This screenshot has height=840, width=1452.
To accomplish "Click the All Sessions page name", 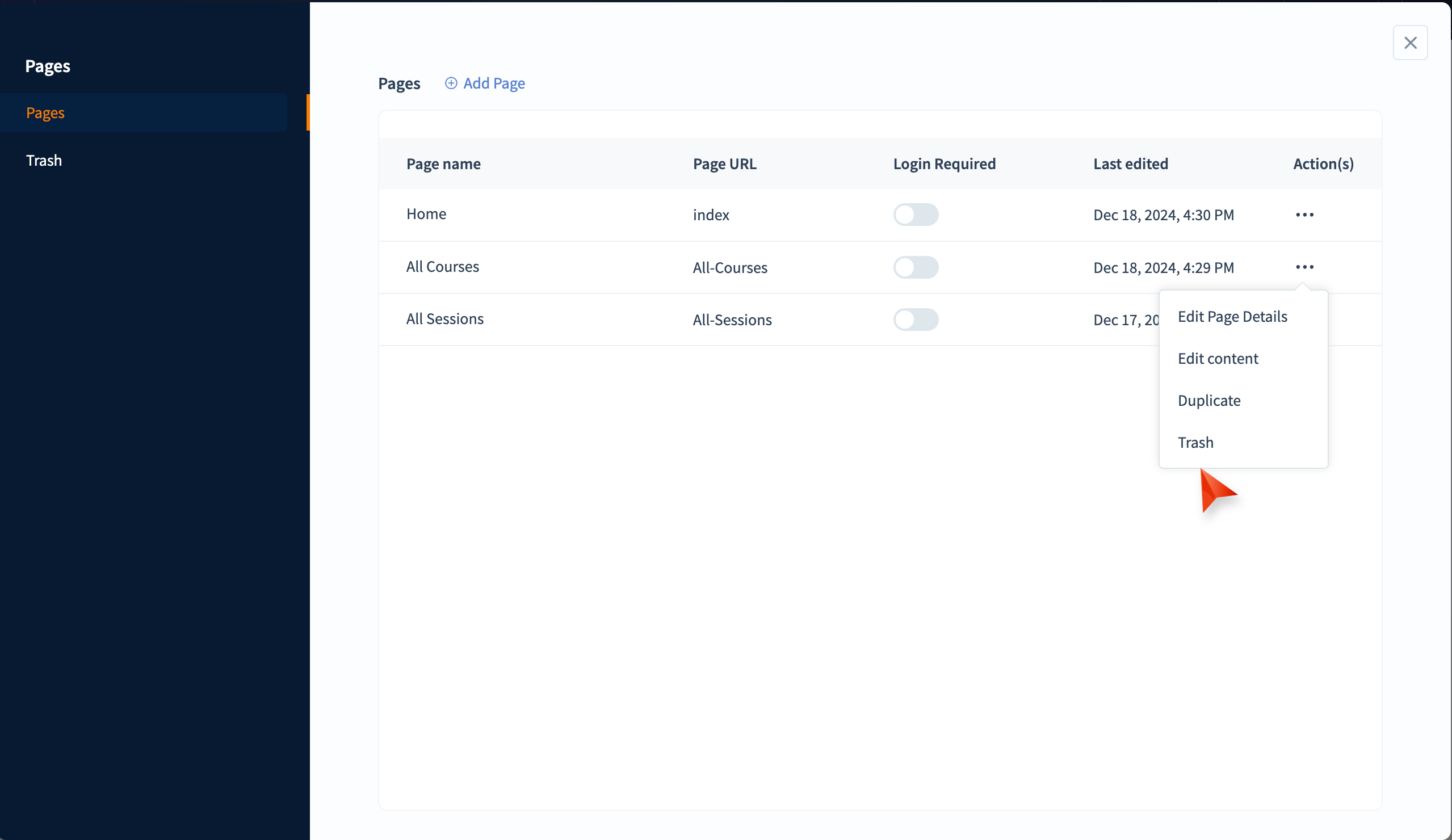I will 444,319.
